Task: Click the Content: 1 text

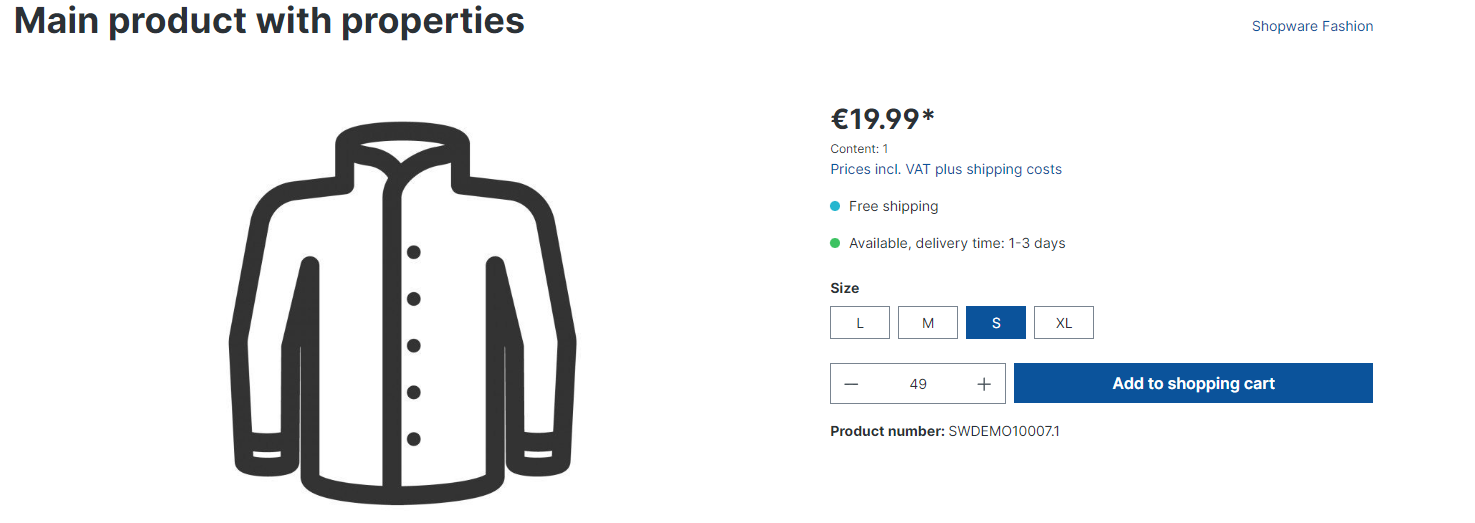Action: click(859, 149)
